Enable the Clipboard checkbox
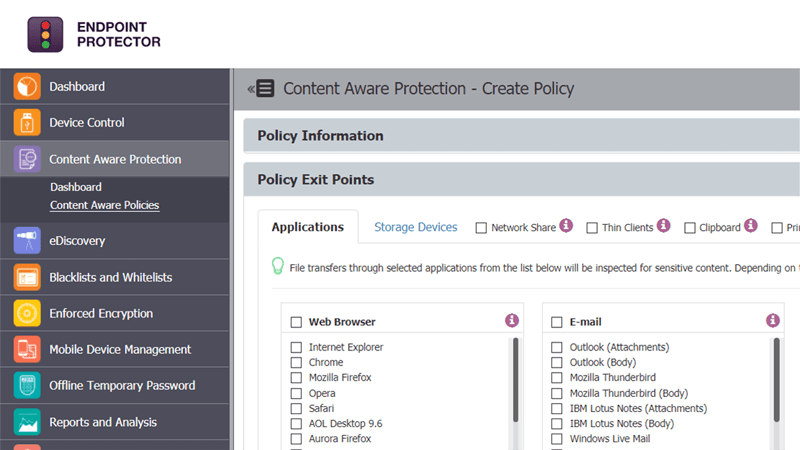The height and width of the screenshot is (450, 800). pos(690,228)
